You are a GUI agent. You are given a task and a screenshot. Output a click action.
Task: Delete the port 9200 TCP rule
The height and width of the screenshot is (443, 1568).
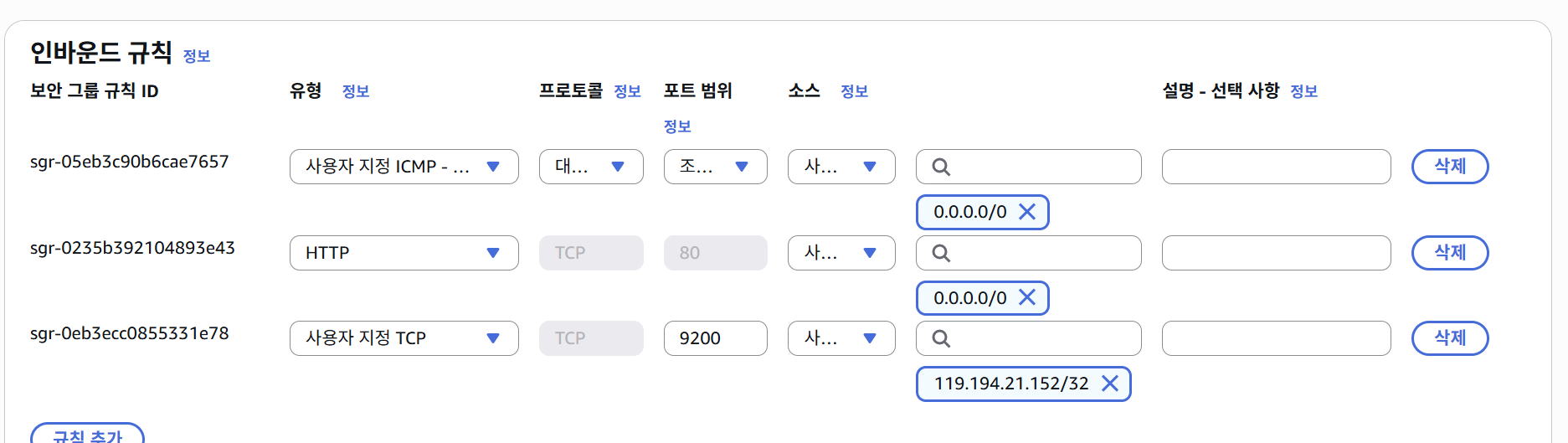point(1449,338)
